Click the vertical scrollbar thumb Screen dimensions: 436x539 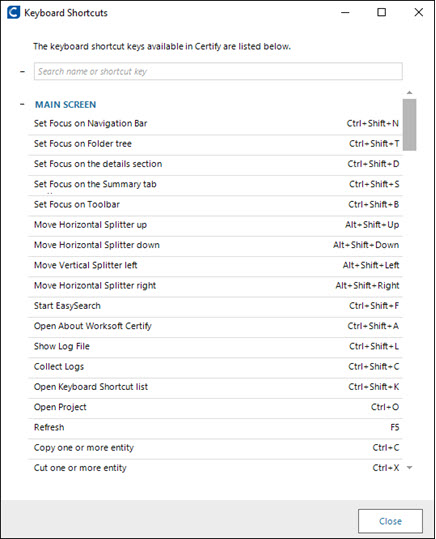[x=409, y=124]
